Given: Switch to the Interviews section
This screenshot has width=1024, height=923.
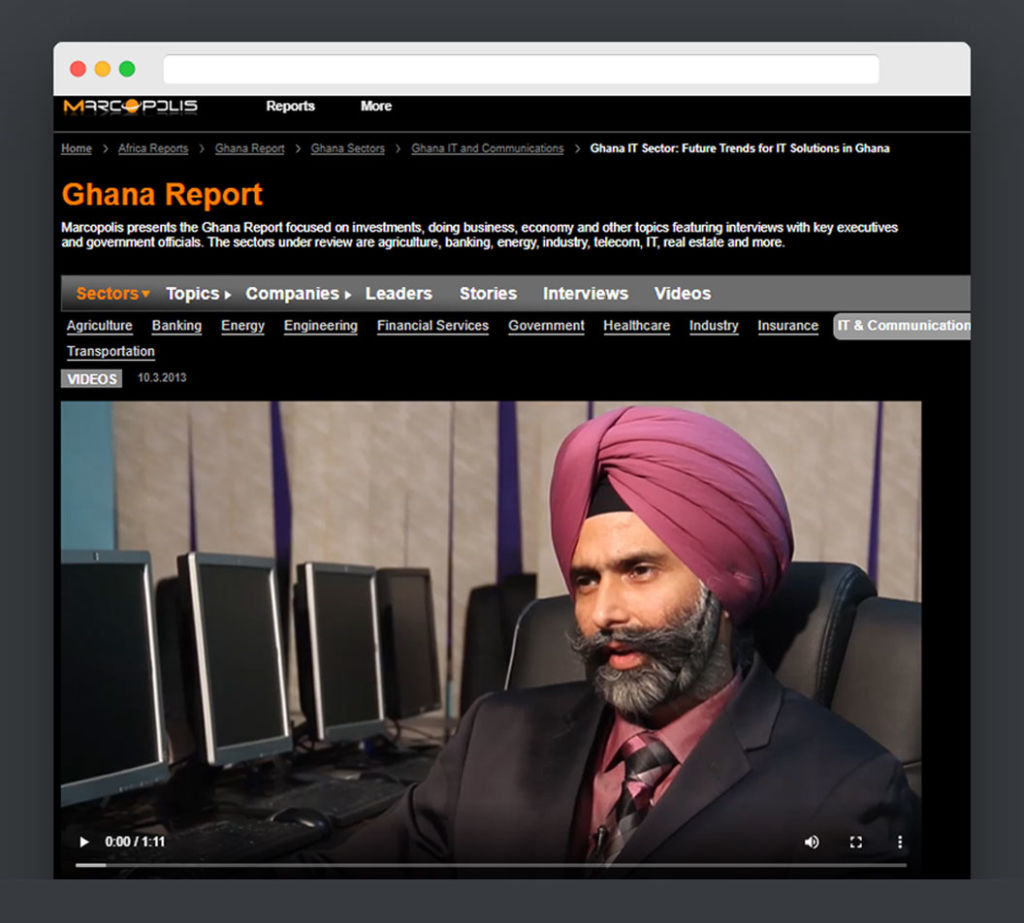Looking at the screenshot, I should tap(585, 293).
